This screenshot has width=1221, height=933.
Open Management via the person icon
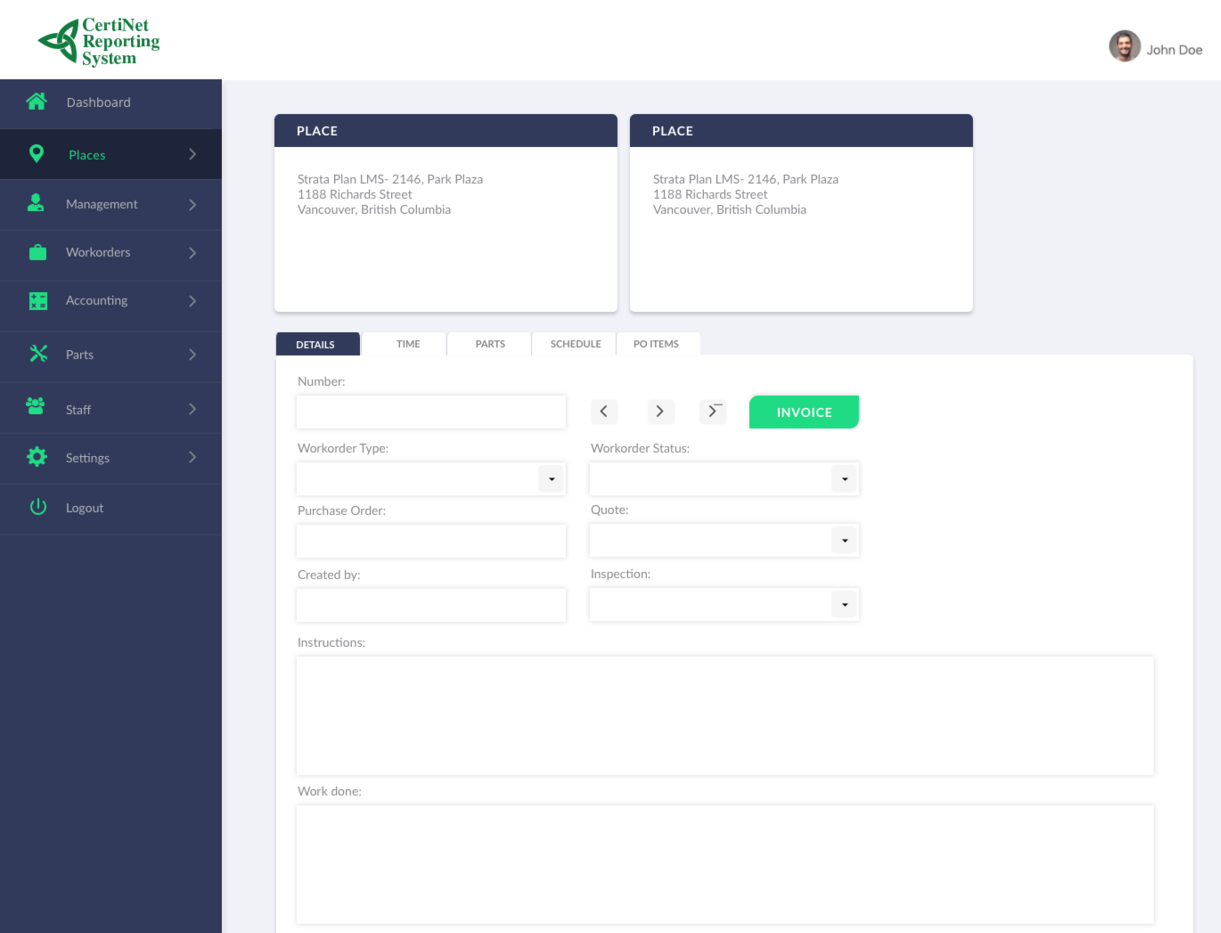(x=36, y=202)
